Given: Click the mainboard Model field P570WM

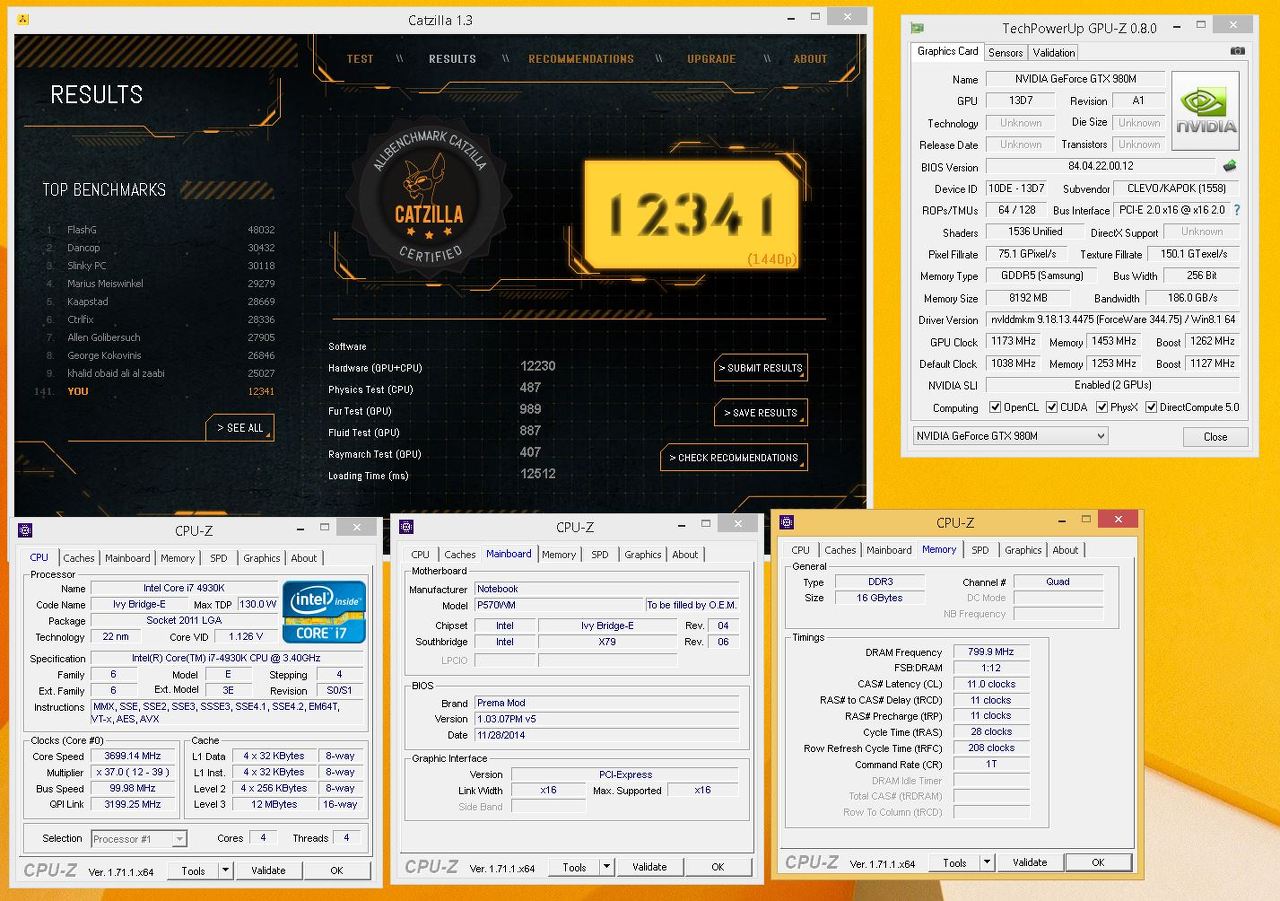Looking at the screenshot, I should tap(559, 606).
